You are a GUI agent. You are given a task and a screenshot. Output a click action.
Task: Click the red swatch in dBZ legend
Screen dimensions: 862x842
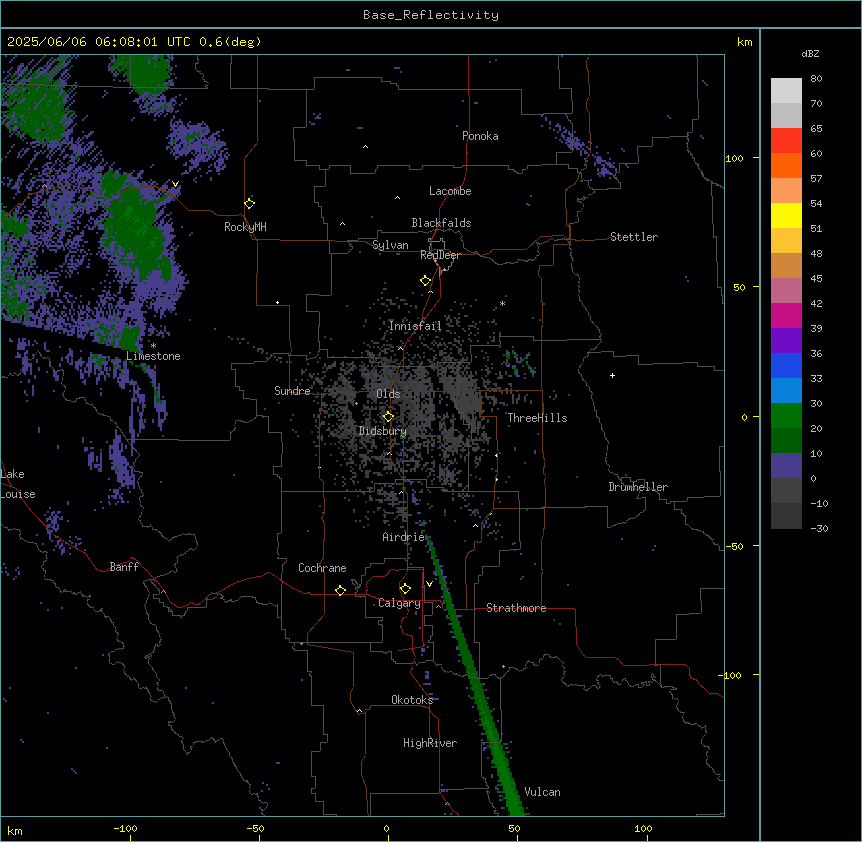[x=786, y=141]
